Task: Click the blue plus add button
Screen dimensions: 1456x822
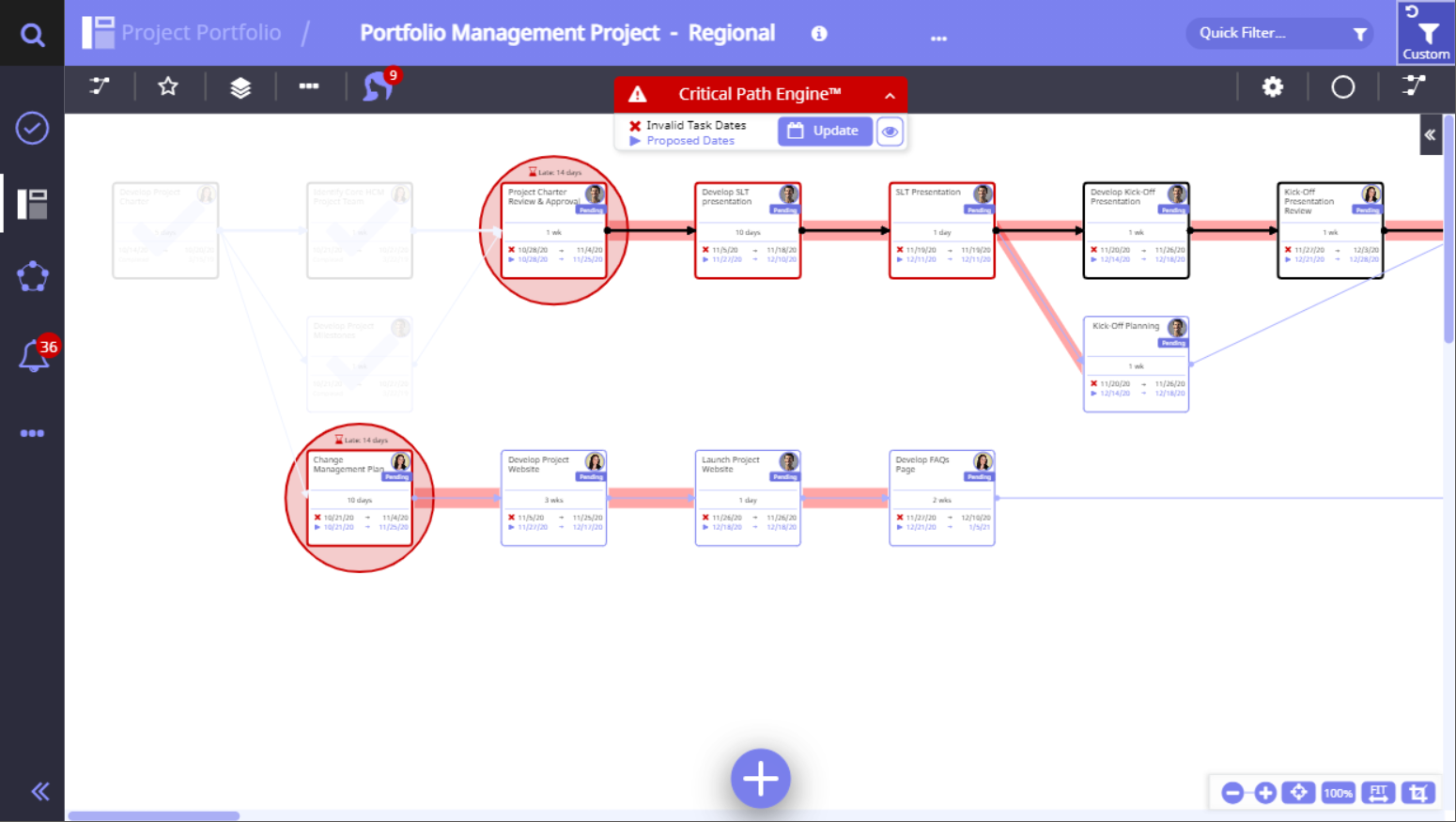Action: (760, 778)
